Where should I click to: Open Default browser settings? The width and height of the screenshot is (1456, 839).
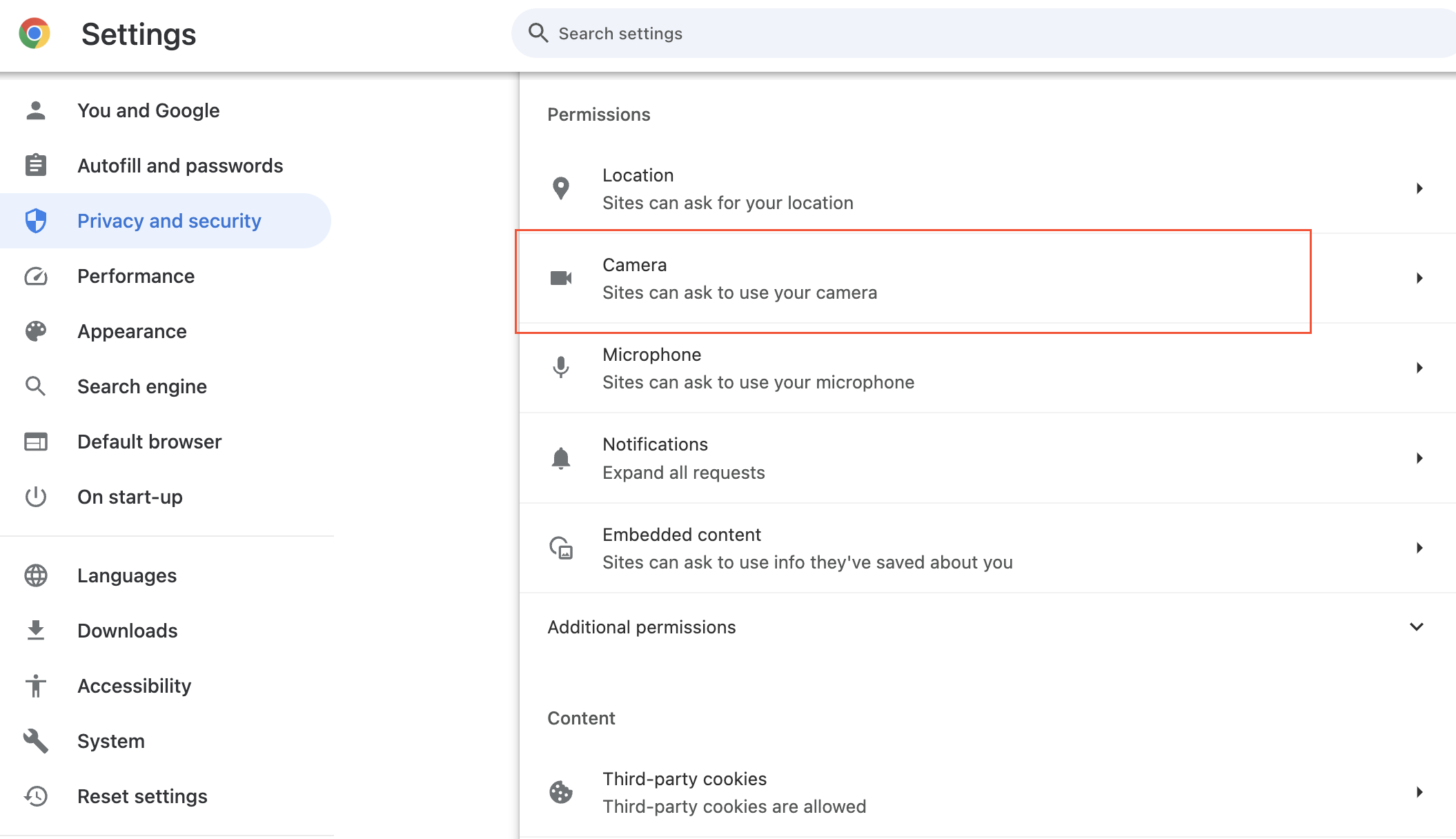point(166,442)
